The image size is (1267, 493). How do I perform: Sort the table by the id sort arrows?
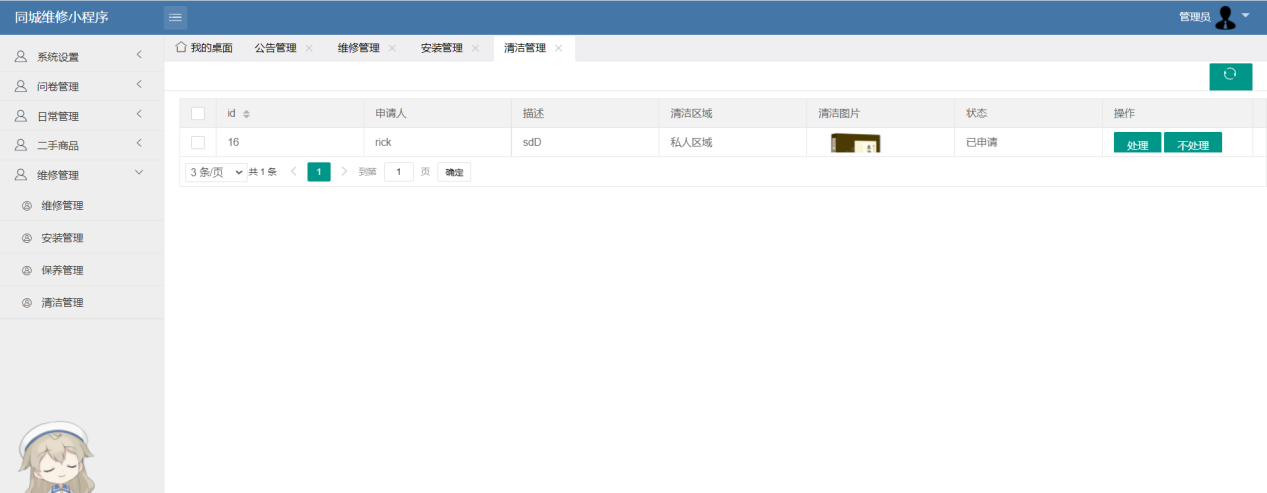[x=247, y=114]
